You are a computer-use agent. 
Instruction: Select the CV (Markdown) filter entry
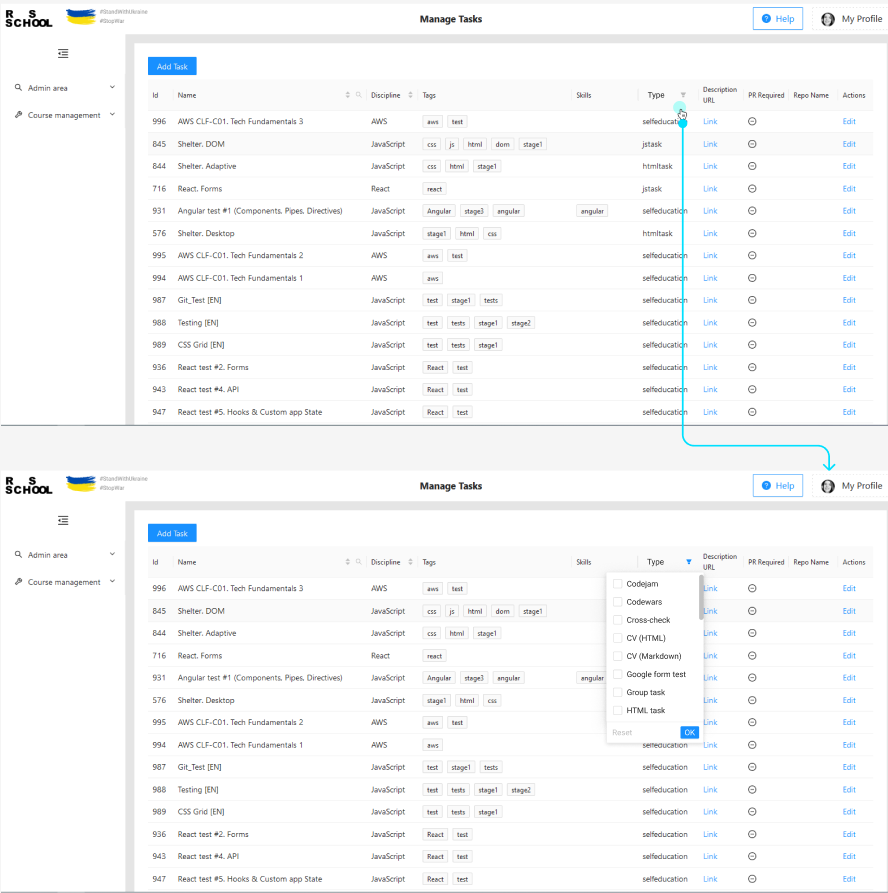pyautogui.click(x=617, y=656)
